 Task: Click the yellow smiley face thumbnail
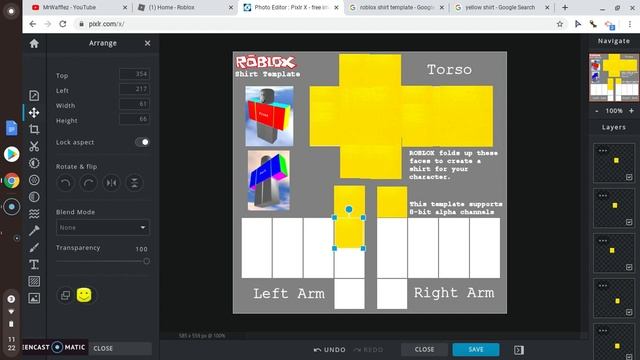pyautogui.click(x=84, y=295)
